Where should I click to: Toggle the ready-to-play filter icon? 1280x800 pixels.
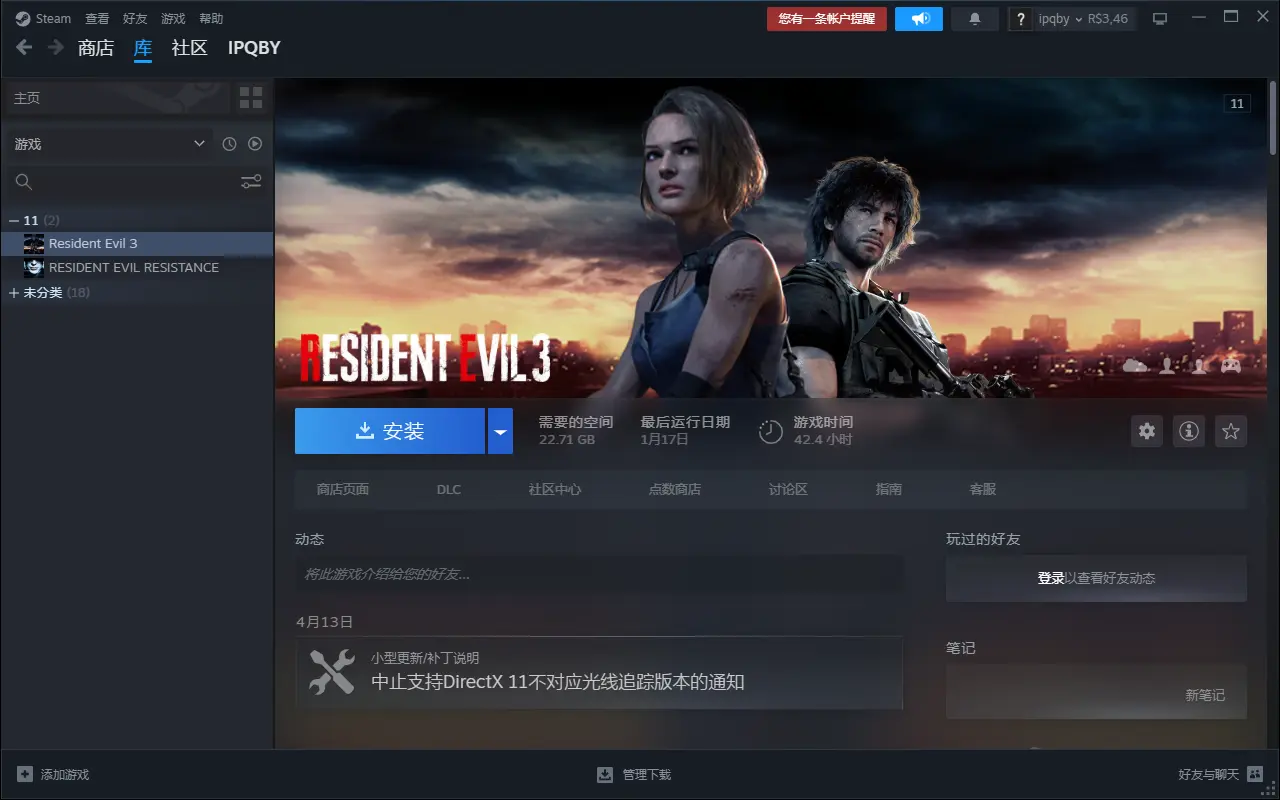255,144
